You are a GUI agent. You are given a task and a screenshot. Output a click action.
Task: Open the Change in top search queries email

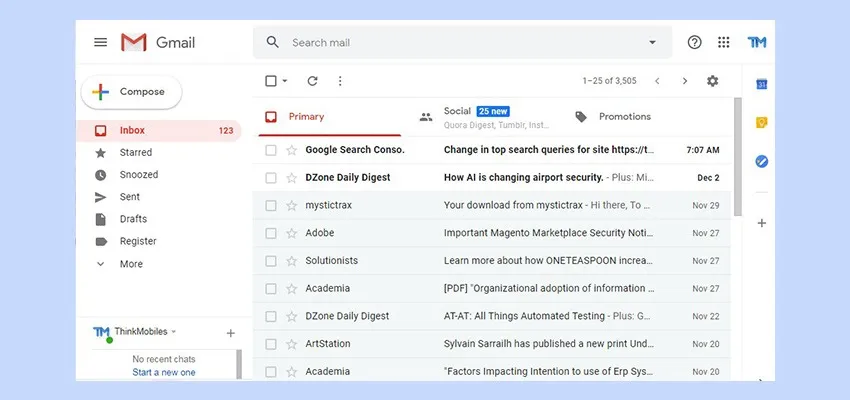pos(549,150)
